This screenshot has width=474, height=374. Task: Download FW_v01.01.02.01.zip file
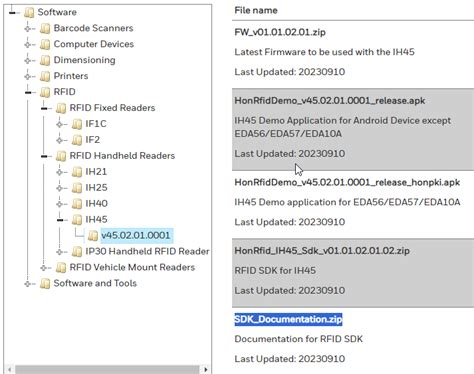click(x=280, y=32)
